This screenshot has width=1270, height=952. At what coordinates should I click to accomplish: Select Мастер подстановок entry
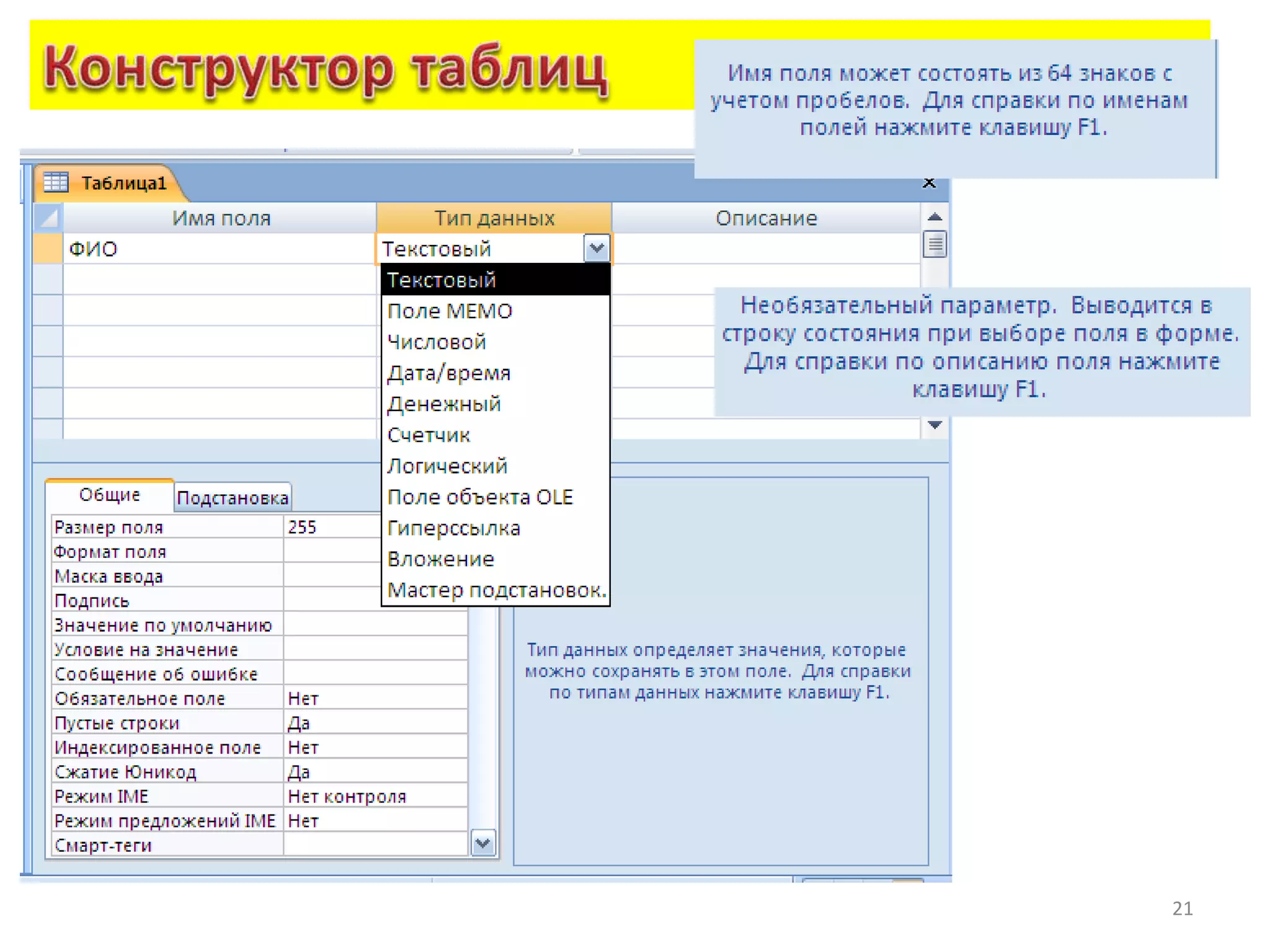(495, 589)
